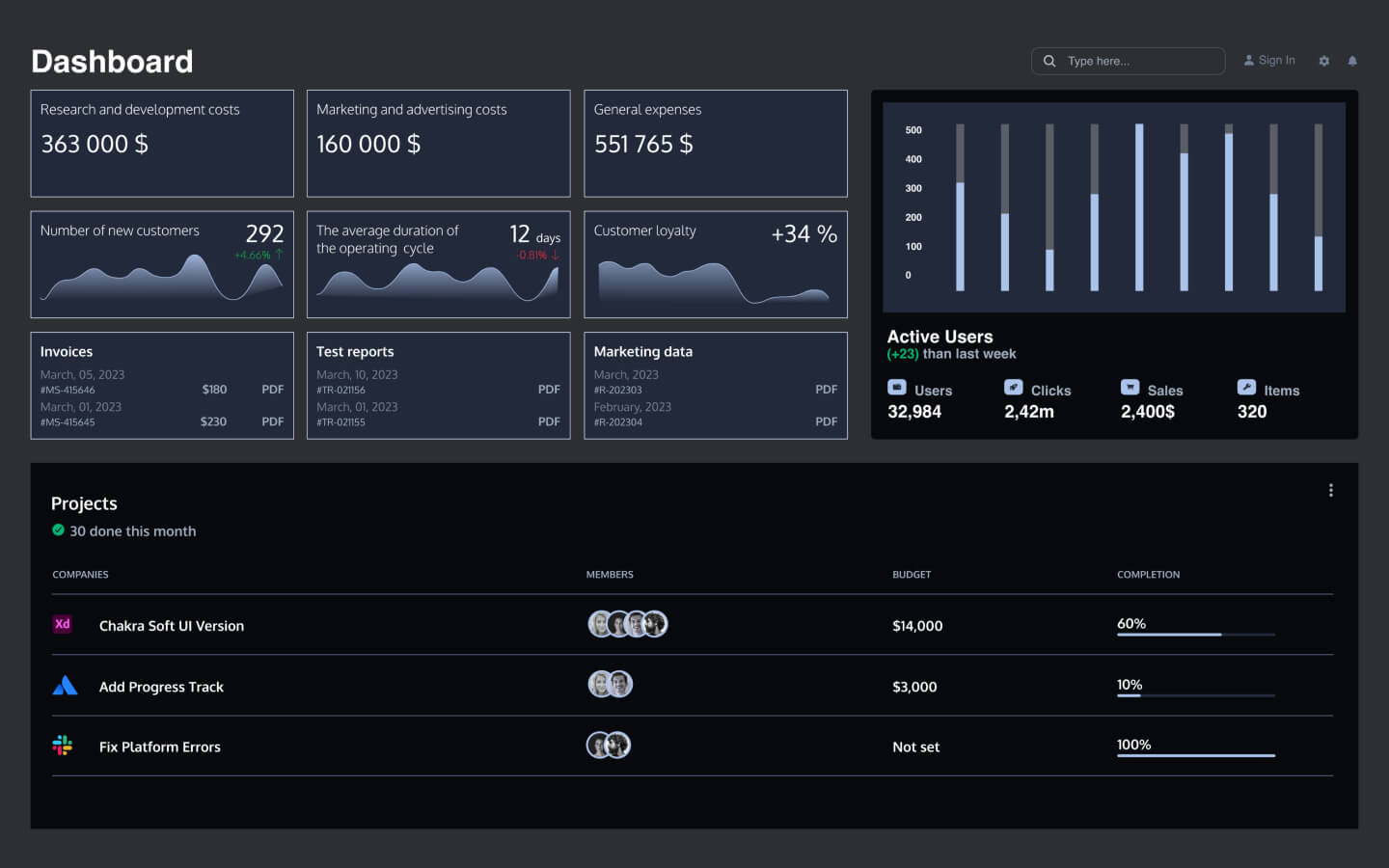Click the Users wallet icon
This screenshot has height=868, width=1389.
tap(897, 387)
